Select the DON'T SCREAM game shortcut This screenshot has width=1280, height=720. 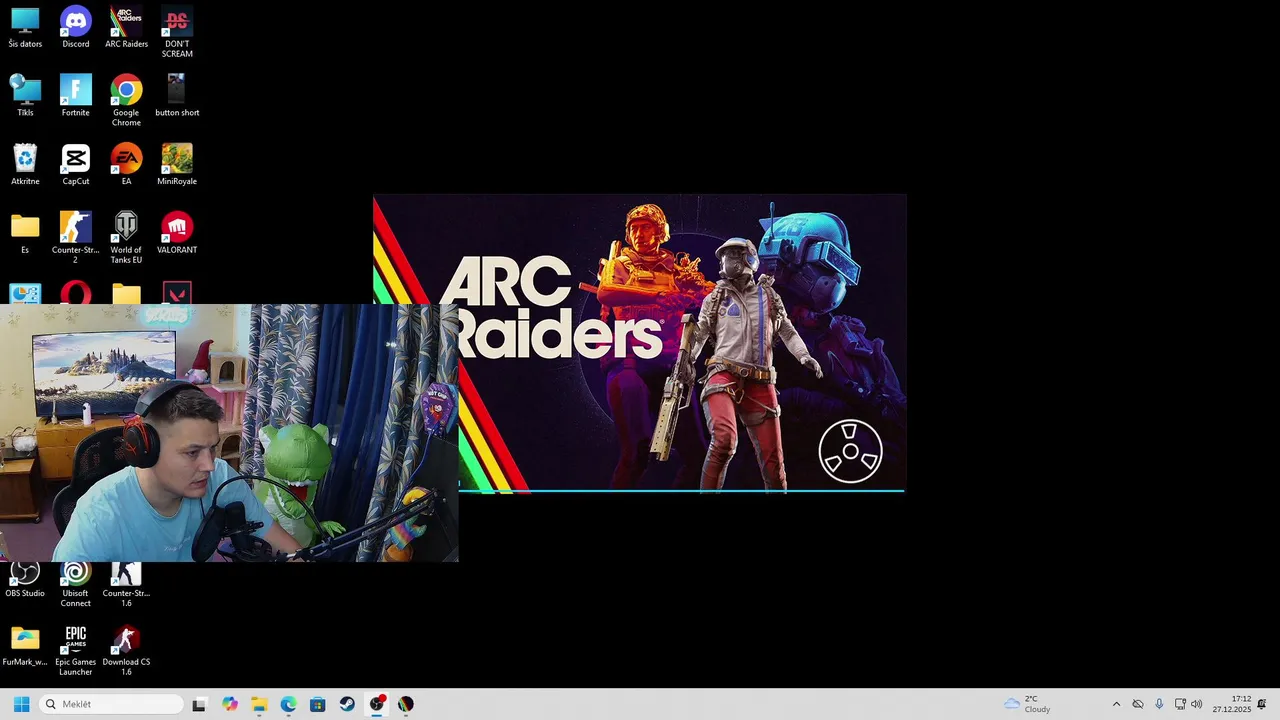pos(177,32)
